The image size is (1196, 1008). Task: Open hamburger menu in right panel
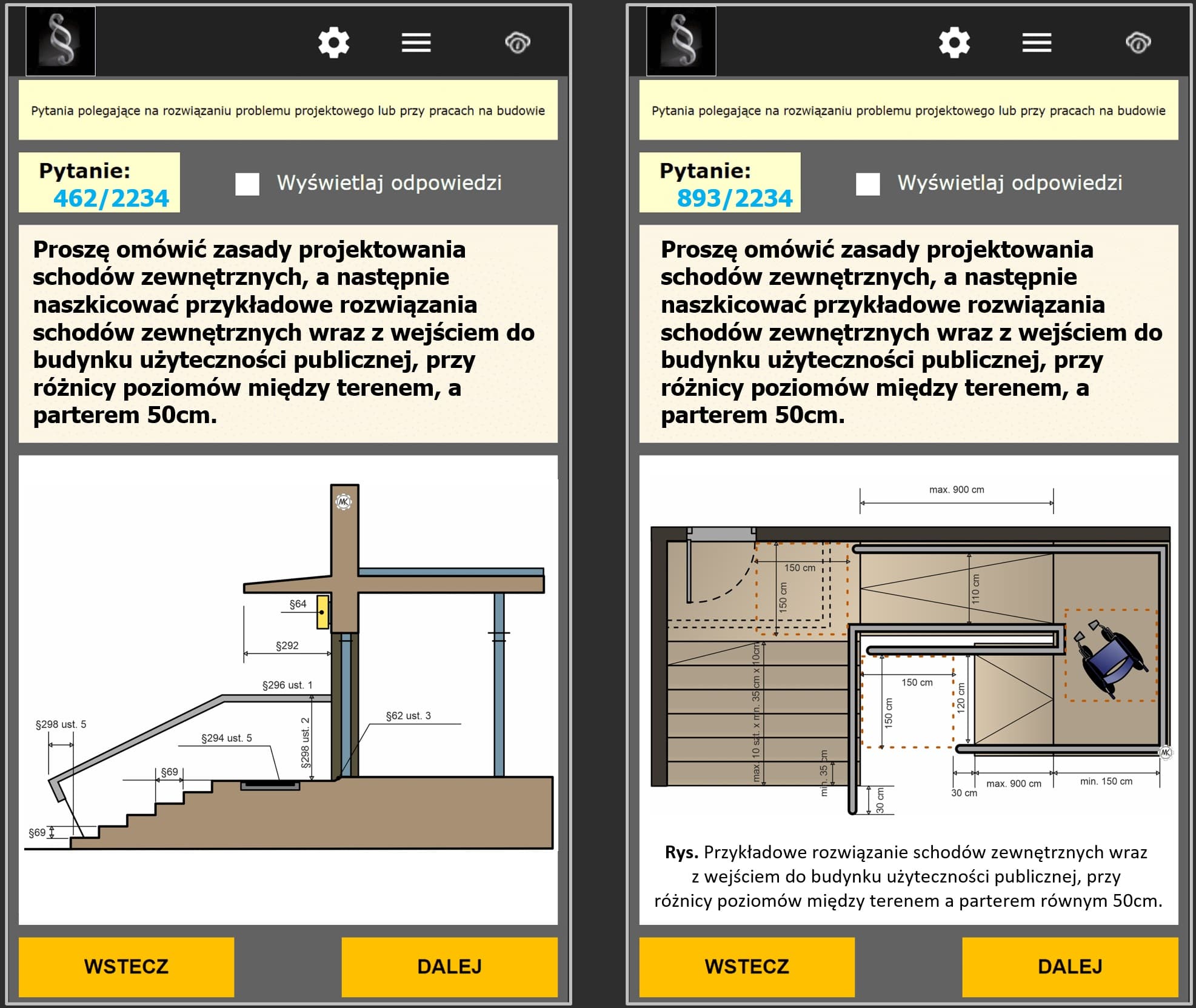[1037, 42]
